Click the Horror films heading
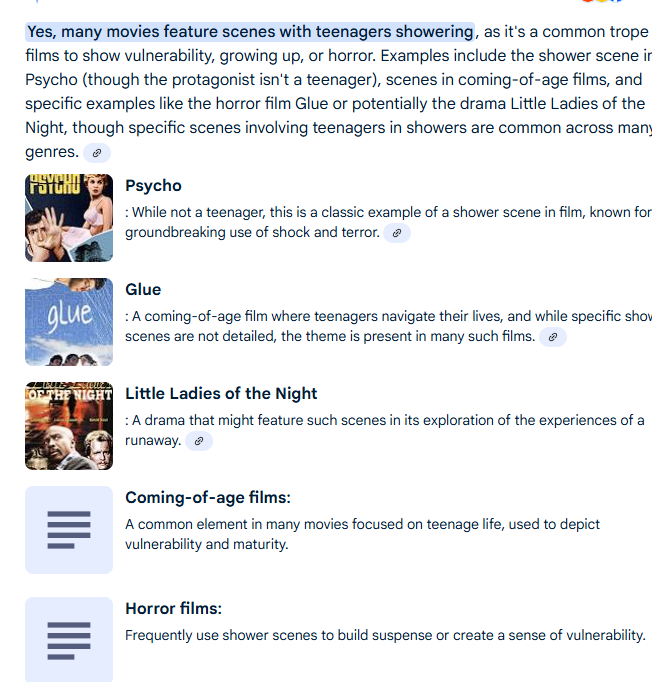The height and width of the screenshot is (682, 652). (x=174, y=608)
